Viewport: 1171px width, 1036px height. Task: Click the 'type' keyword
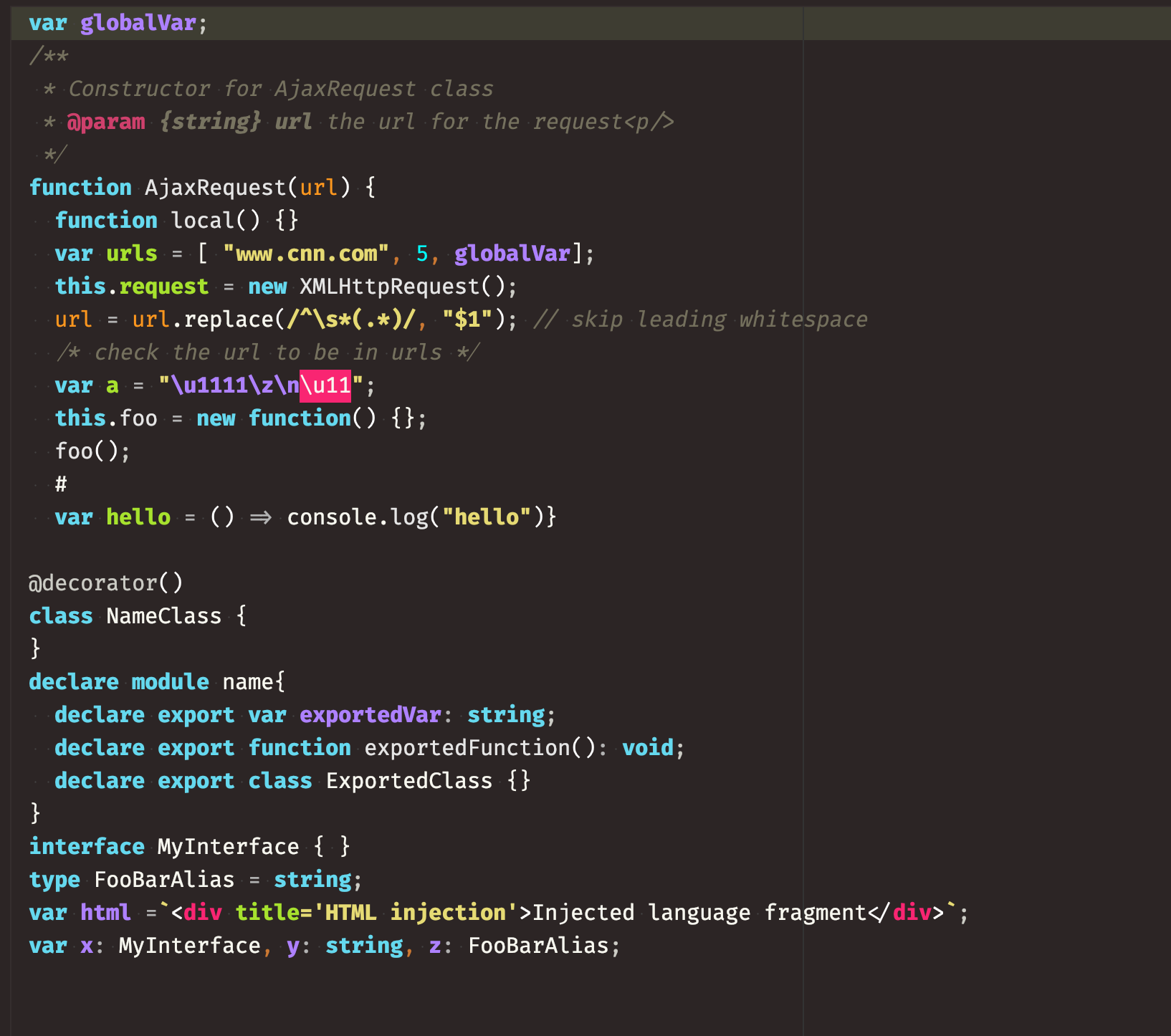coord(54,880)
